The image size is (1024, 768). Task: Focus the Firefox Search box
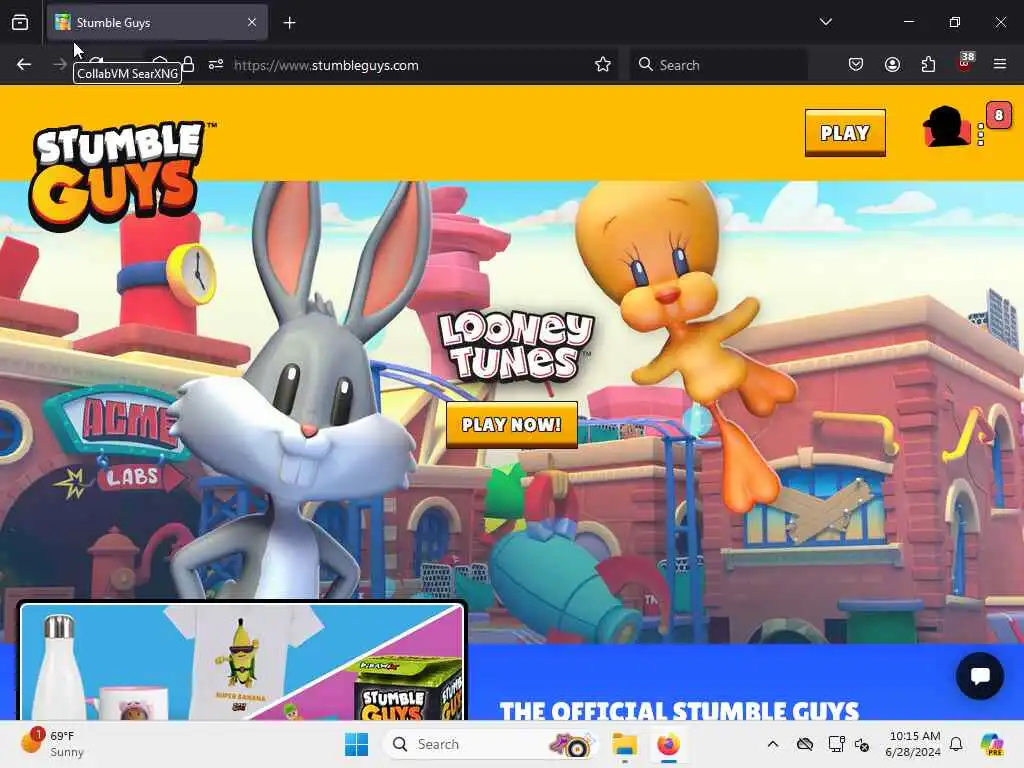(718, 65)
